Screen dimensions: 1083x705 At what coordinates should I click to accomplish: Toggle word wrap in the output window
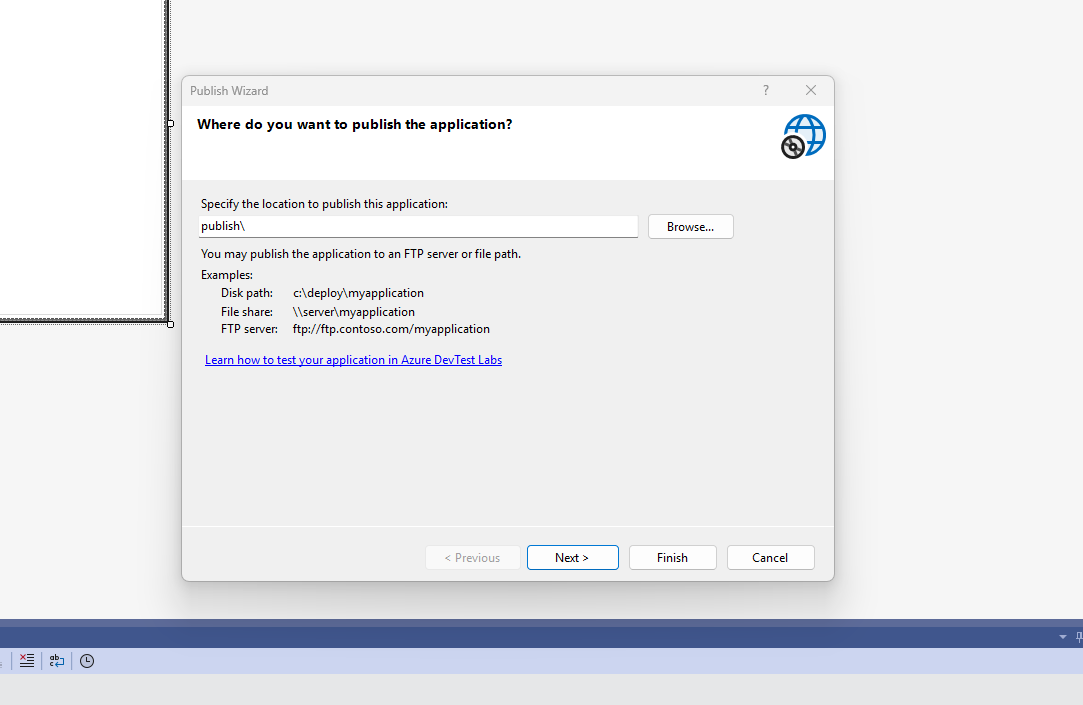56,660
